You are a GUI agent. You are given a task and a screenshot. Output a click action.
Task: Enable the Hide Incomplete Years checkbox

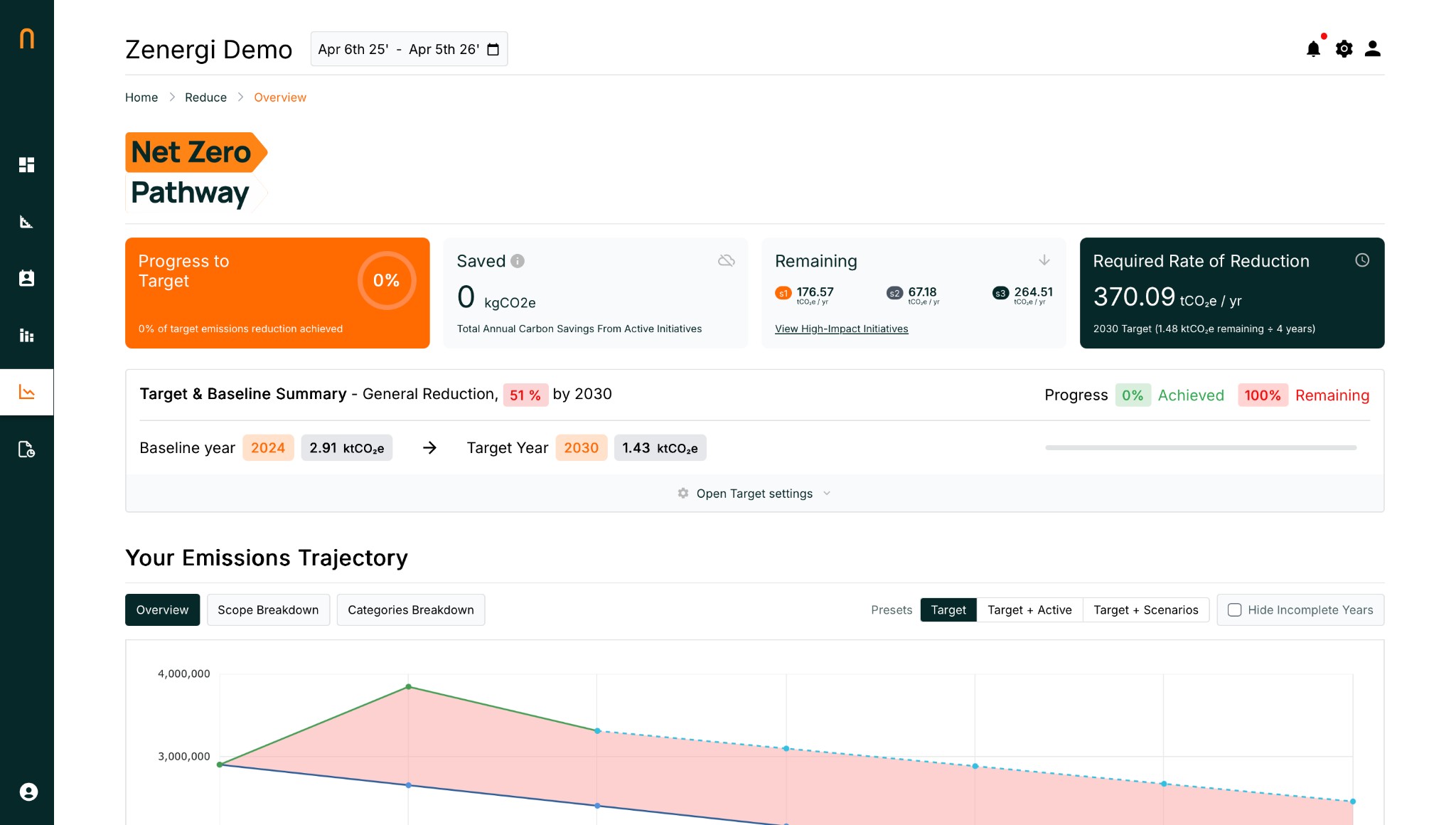(x=1236, y=610)
